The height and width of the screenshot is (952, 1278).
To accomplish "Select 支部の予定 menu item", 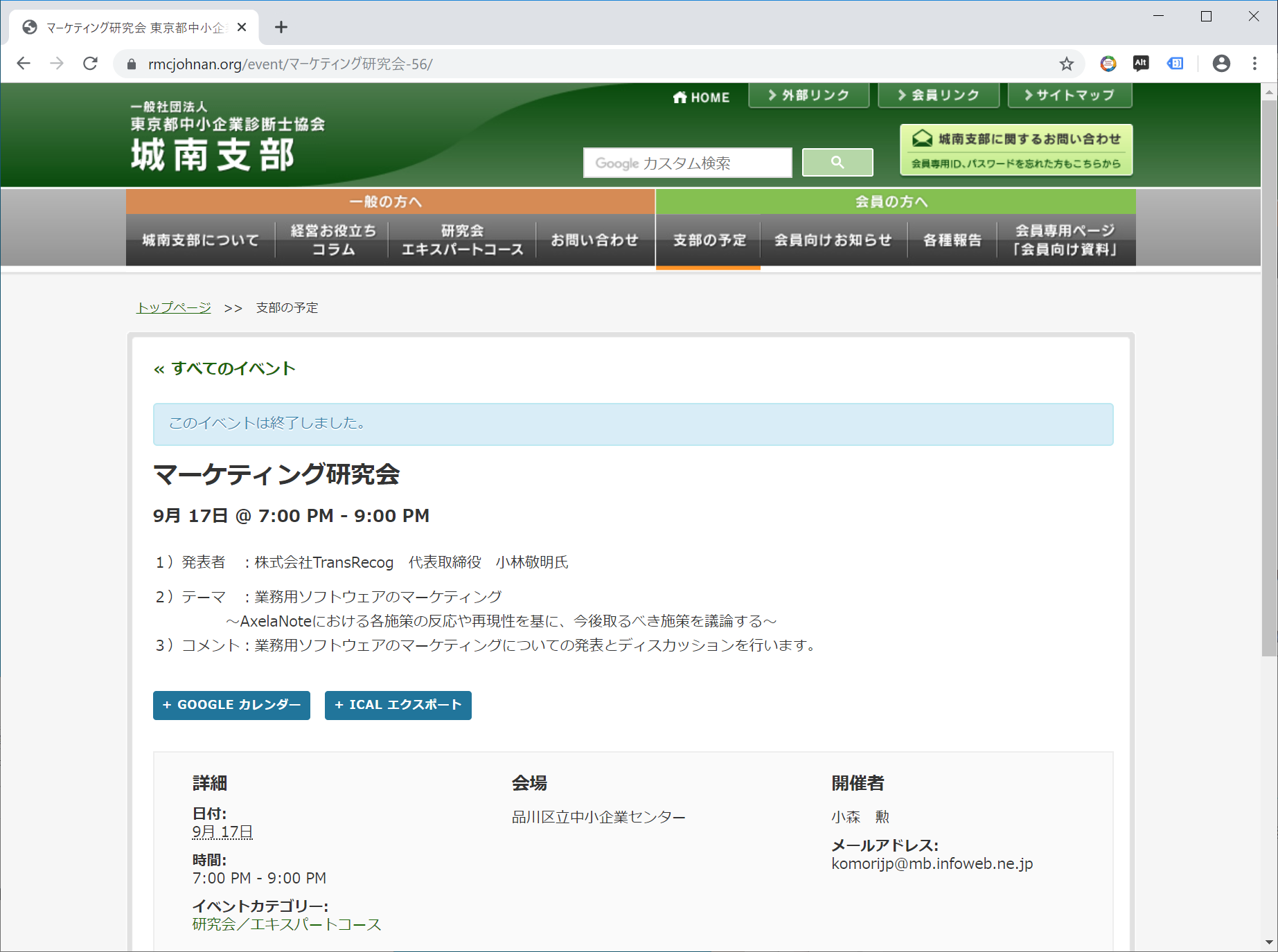I will tap(709, 240).
